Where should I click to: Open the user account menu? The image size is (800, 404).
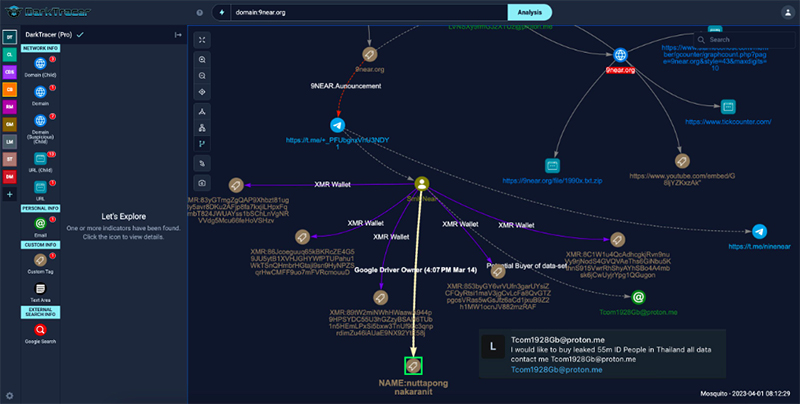[x=779, y=11]
